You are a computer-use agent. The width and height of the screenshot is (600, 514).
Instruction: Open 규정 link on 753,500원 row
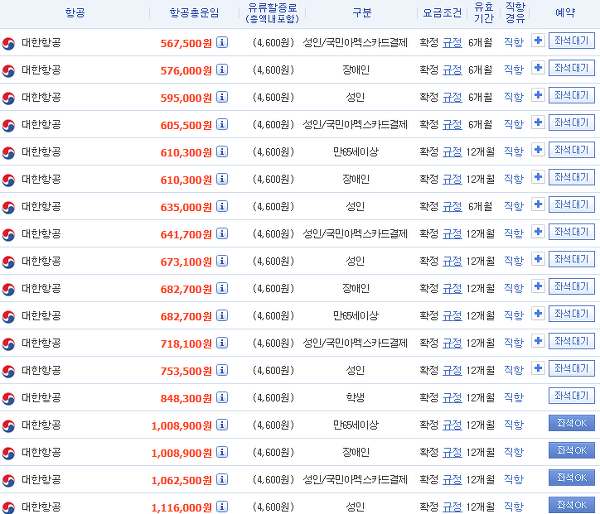(x=452, y=370)
